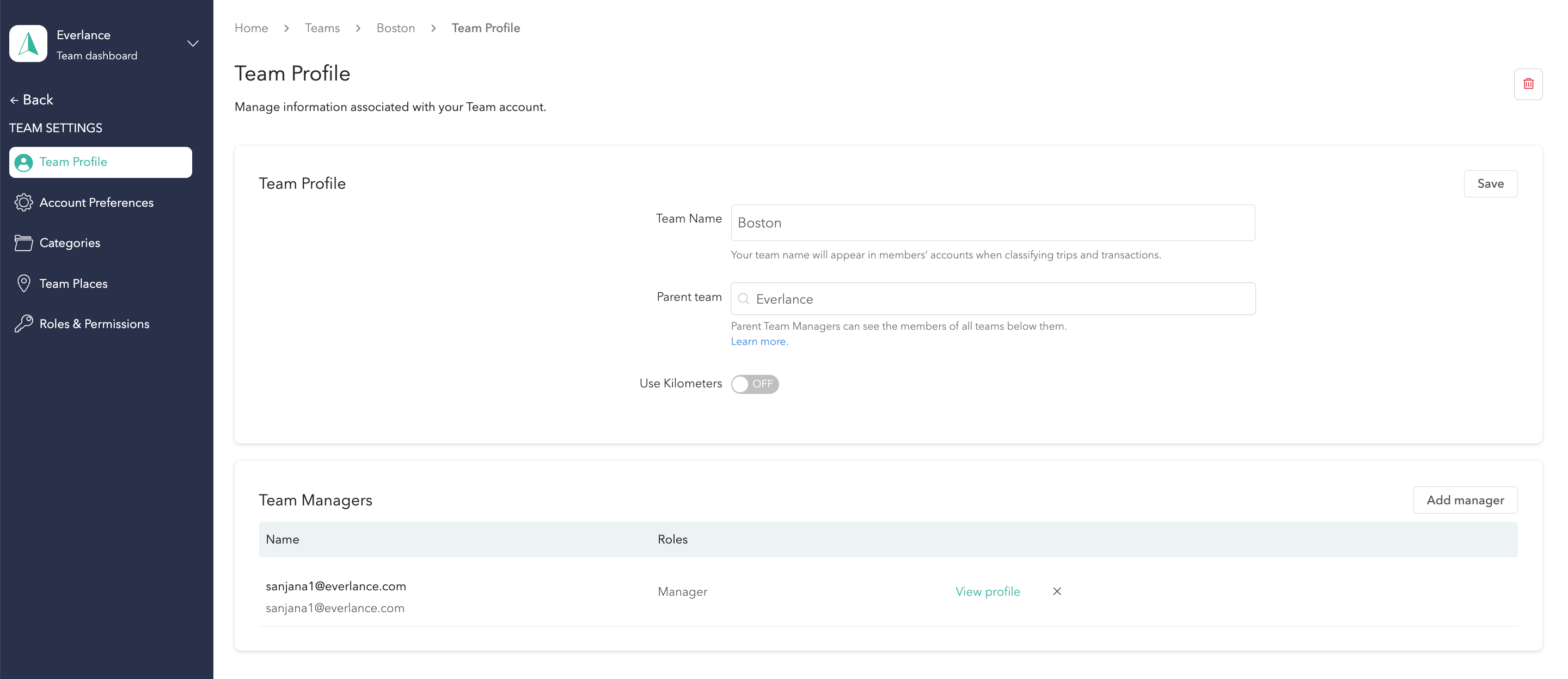Expand the Everlance team dashboard dropdown chevron
Image resolution: width=1568 pixels, height=679 pixels.
193,44
